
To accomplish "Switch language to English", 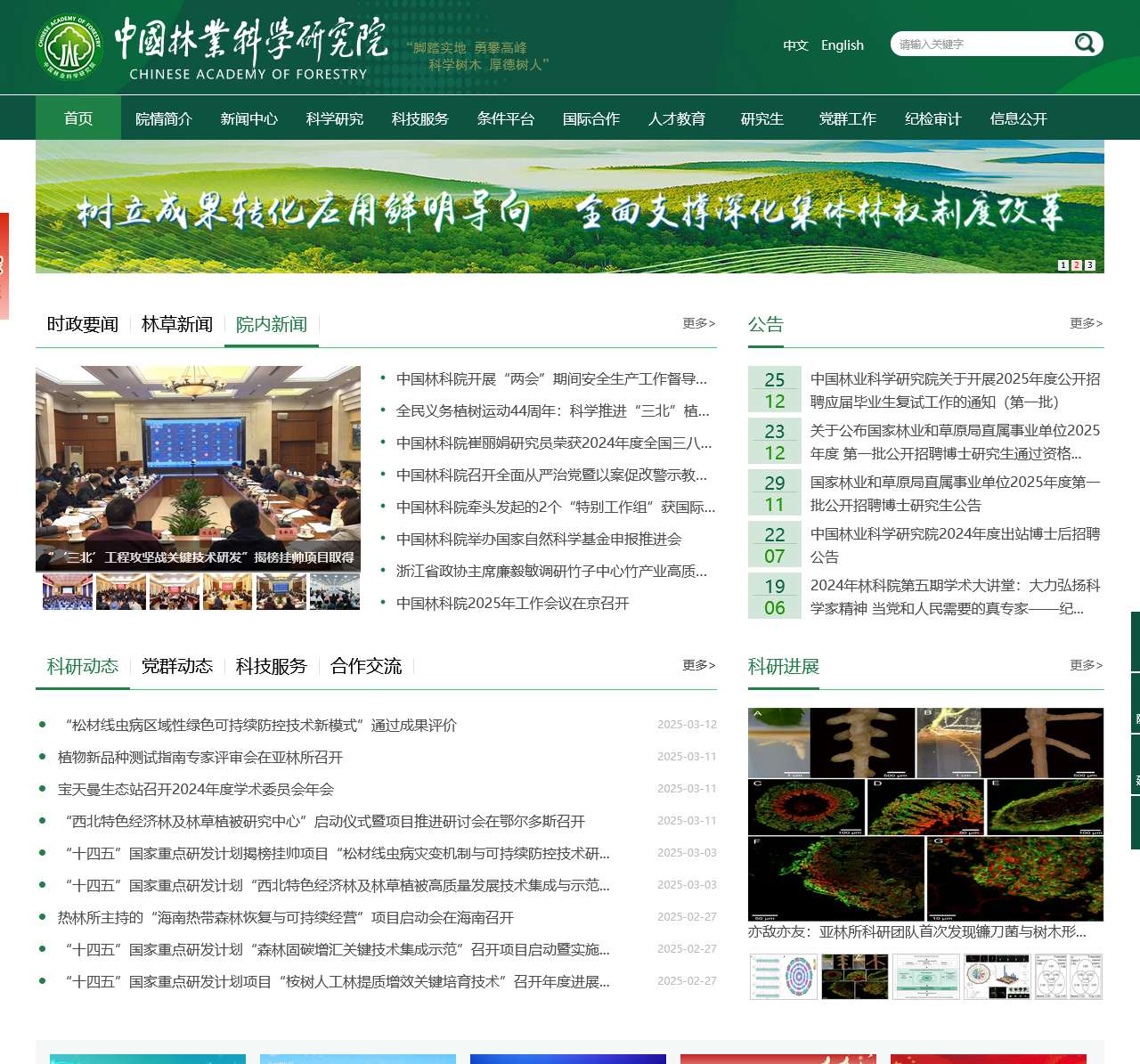I will 842,45.
